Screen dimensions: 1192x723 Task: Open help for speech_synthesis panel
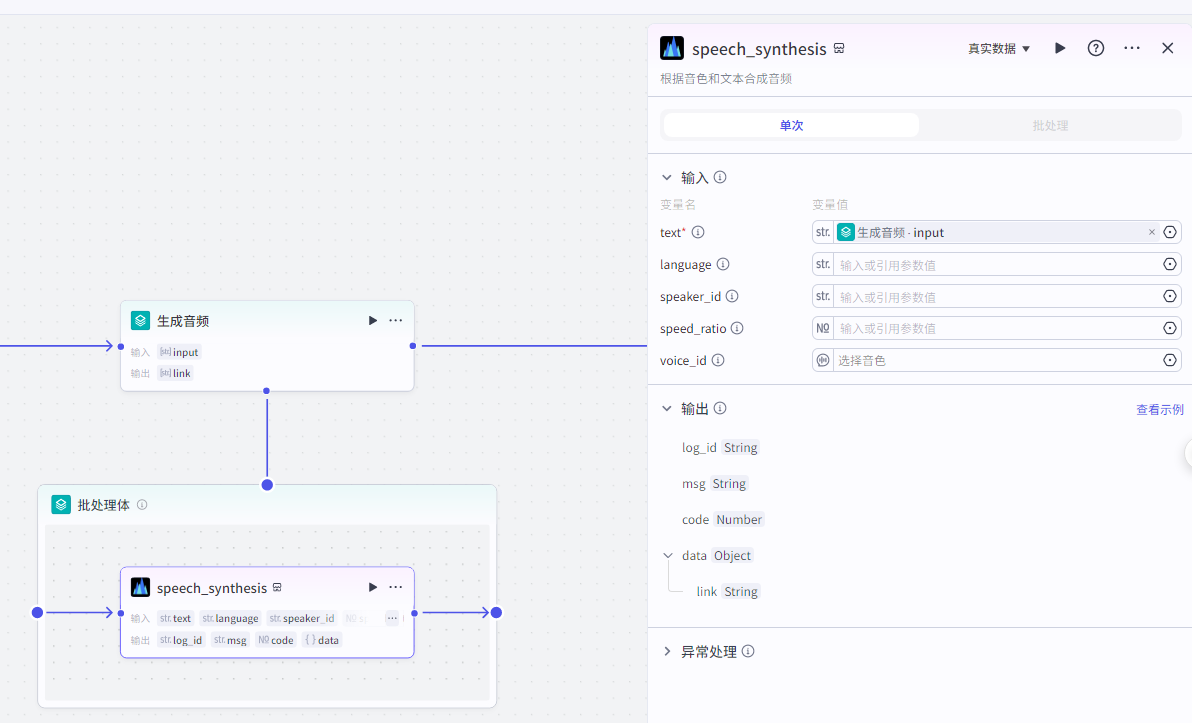click(x=1096, y=48)
